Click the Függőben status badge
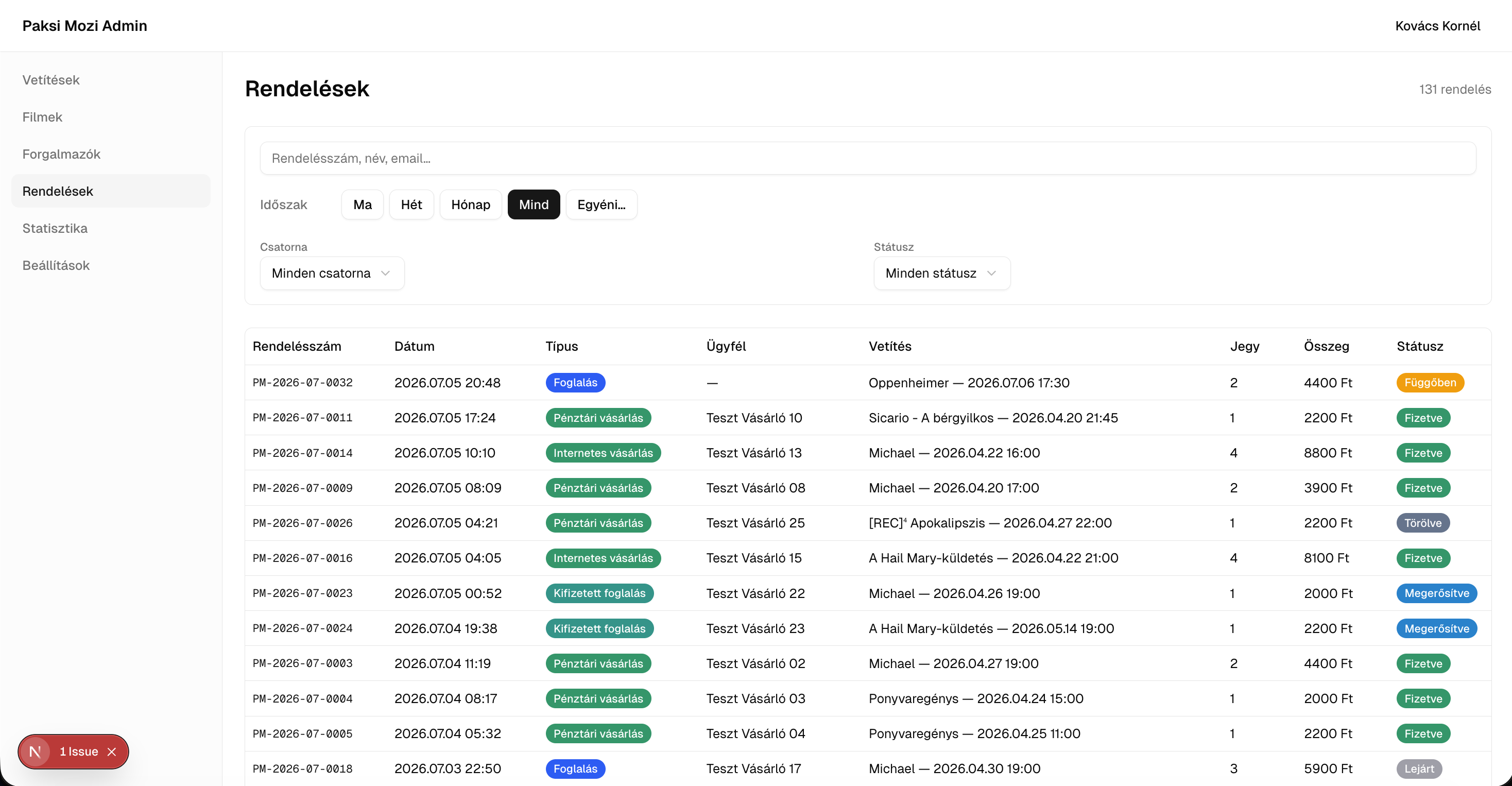 pos(1430,383)
